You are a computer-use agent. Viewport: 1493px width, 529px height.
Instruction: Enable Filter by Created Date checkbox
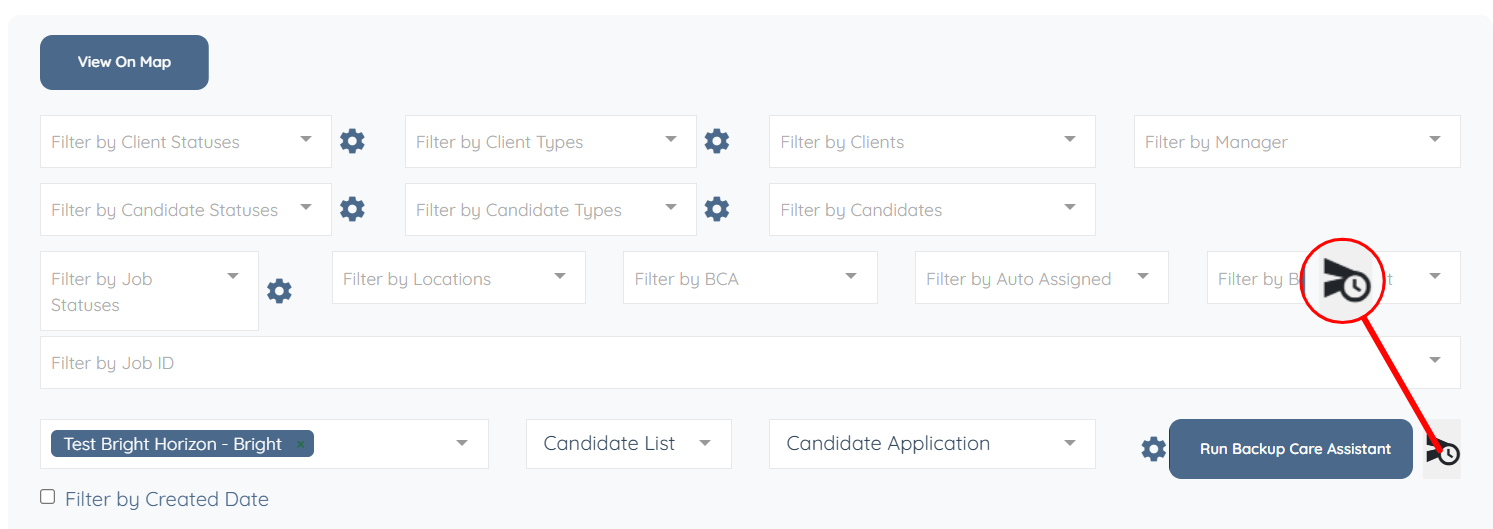point(48,497)
